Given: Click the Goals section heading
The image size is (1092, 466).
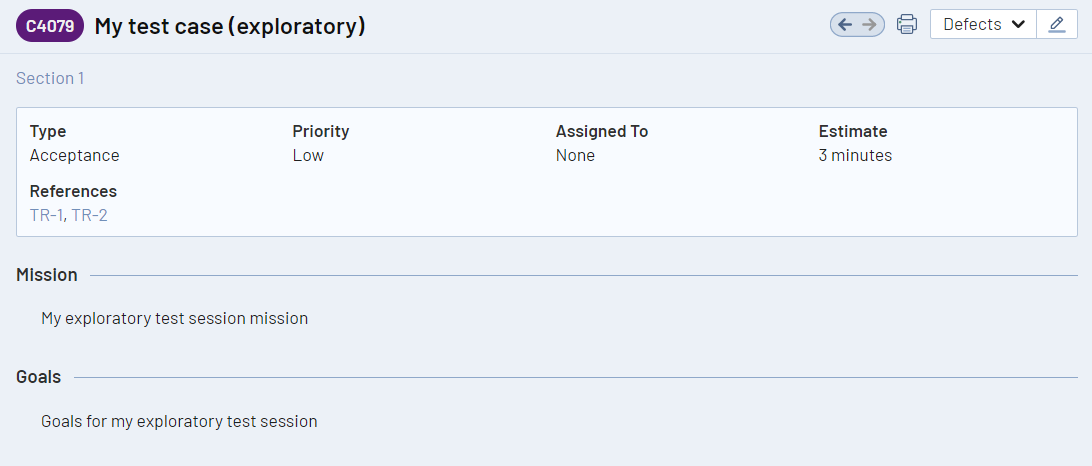Looking at the screenshot, I should (38, 377).
